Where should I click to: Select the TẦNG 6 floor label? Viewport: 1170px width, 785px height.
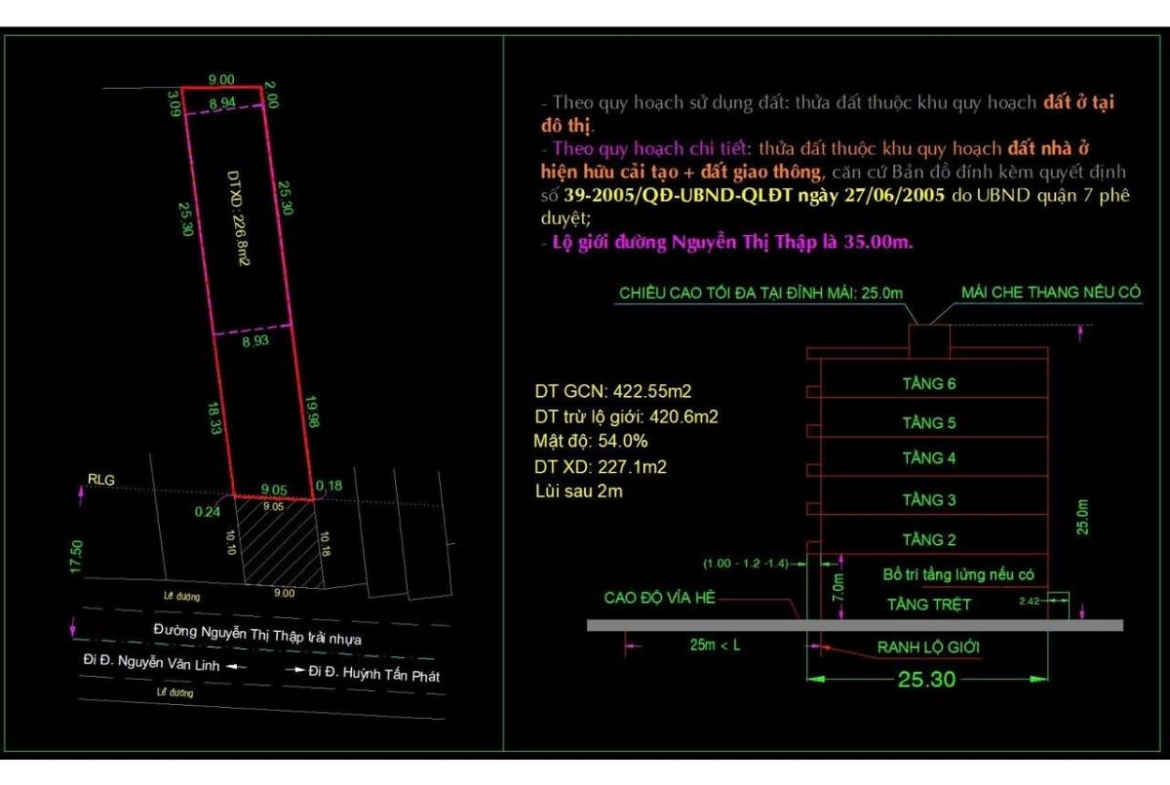(929, 383)
